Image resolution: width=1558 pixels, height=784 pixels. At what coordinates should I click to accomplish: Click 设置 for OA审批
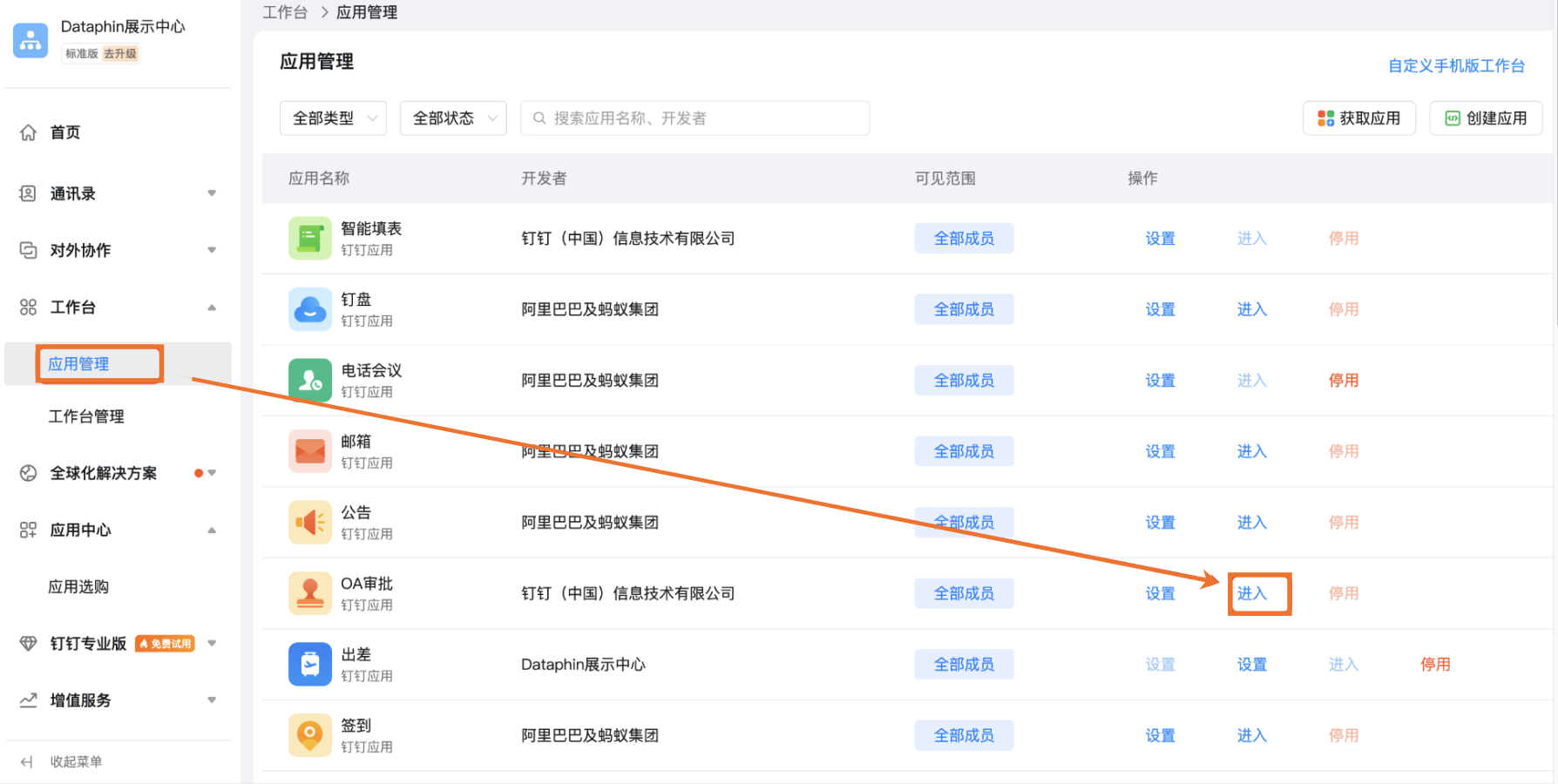coord(1161,593)
